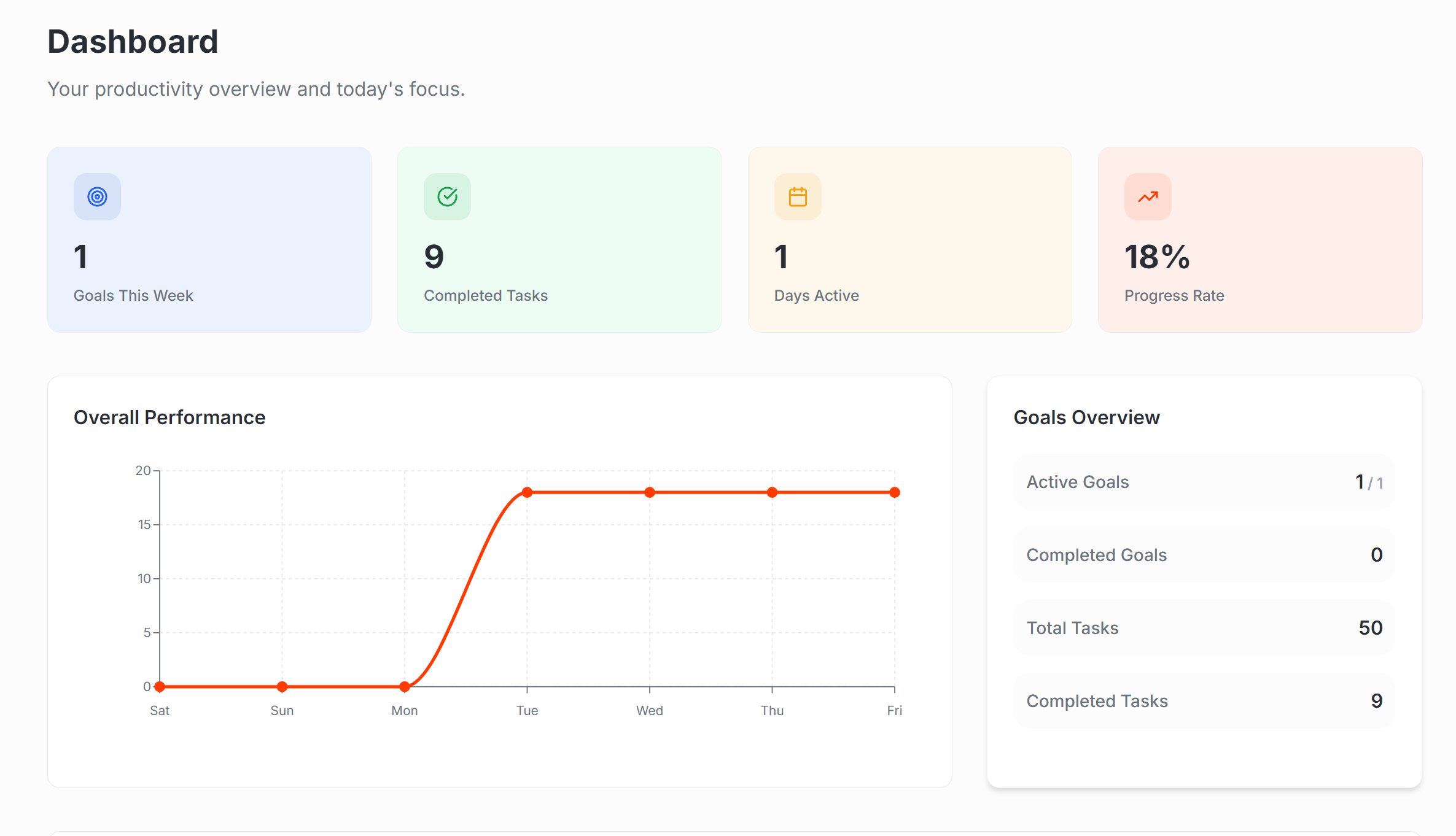Click the Friday data point on chart

point(895,492)
